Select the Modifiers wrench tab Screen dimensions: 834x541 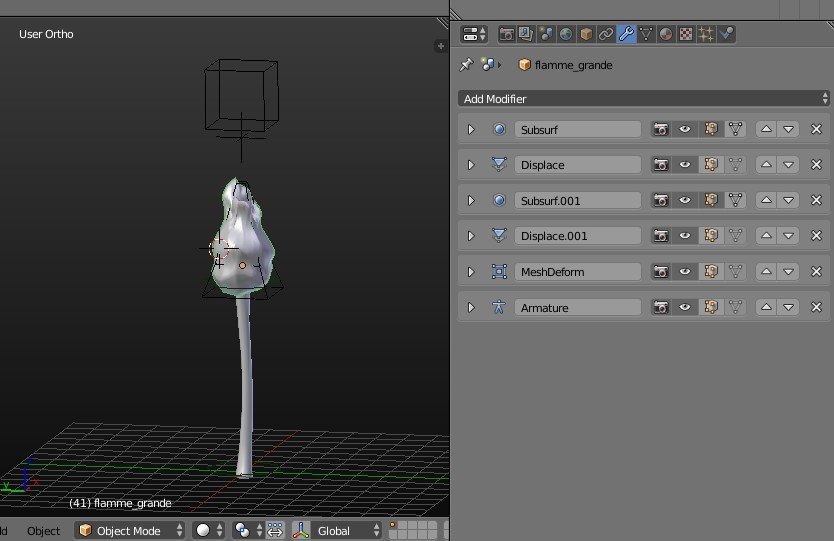[626, 34]
